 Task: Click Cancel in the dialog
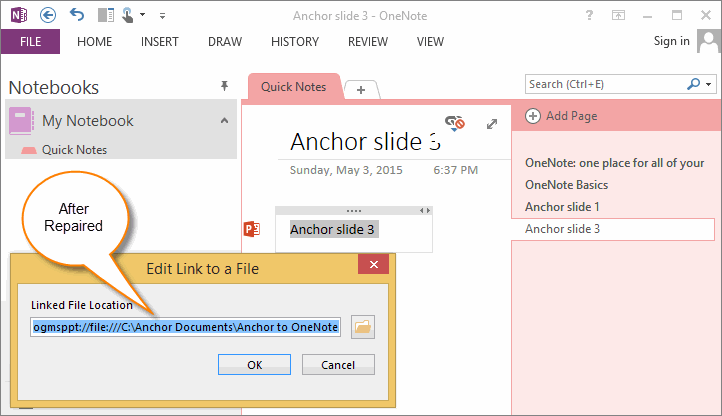[x=338, y=364]
